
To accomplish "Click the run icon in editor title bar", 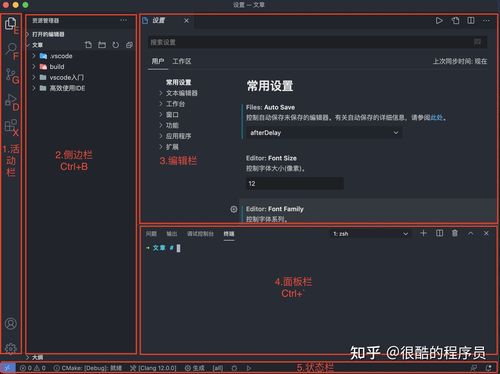I will pos(439,21).
